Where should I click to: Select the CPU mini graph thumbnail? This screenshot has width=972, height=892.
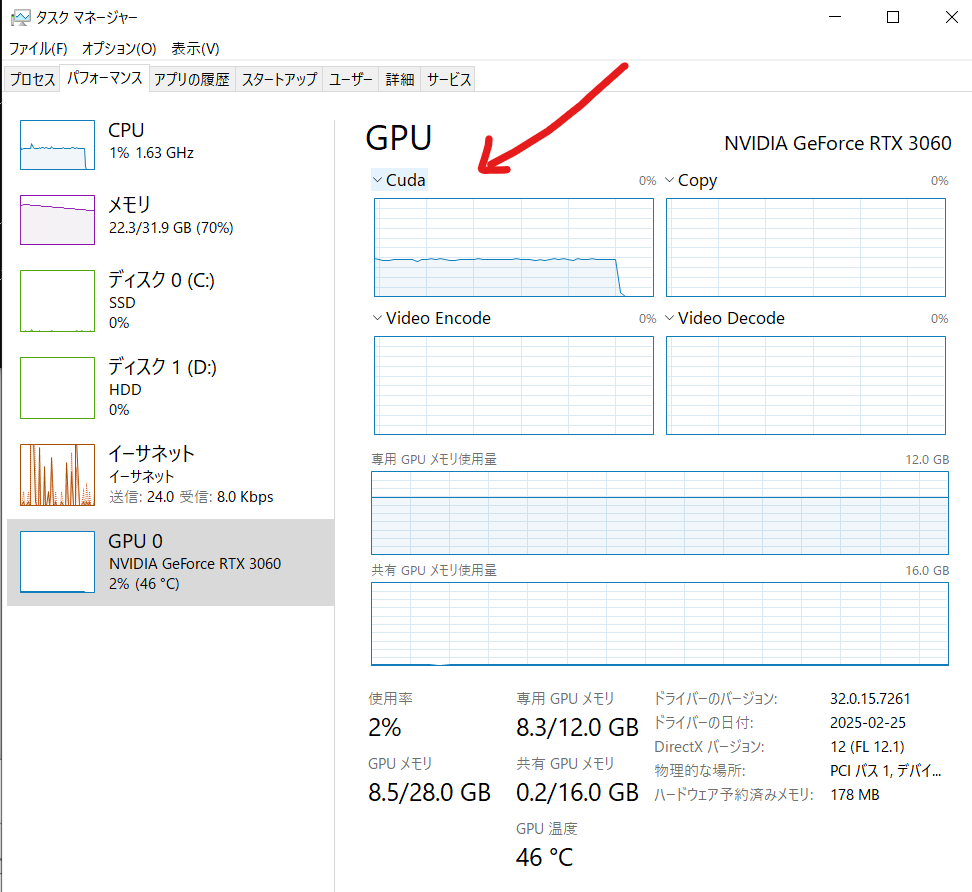57,145
